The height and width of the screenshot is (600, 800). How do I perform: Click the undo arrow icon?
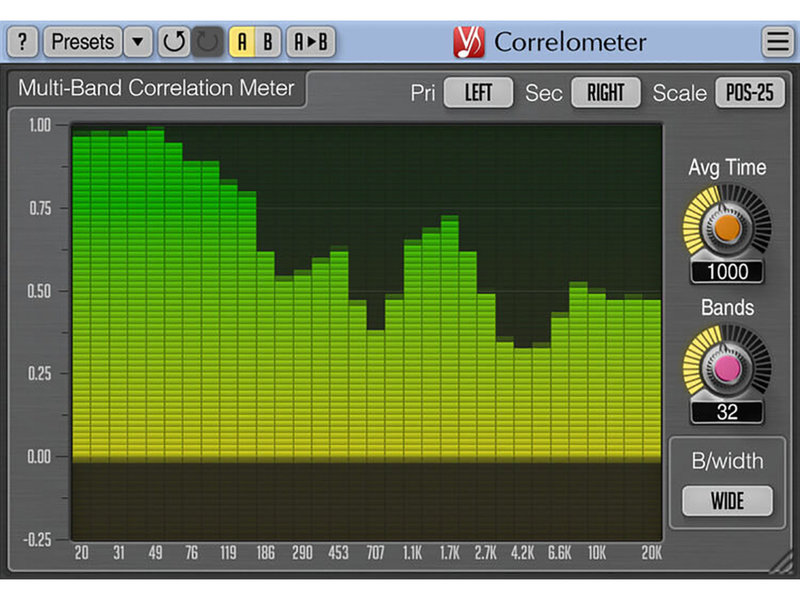174,42
